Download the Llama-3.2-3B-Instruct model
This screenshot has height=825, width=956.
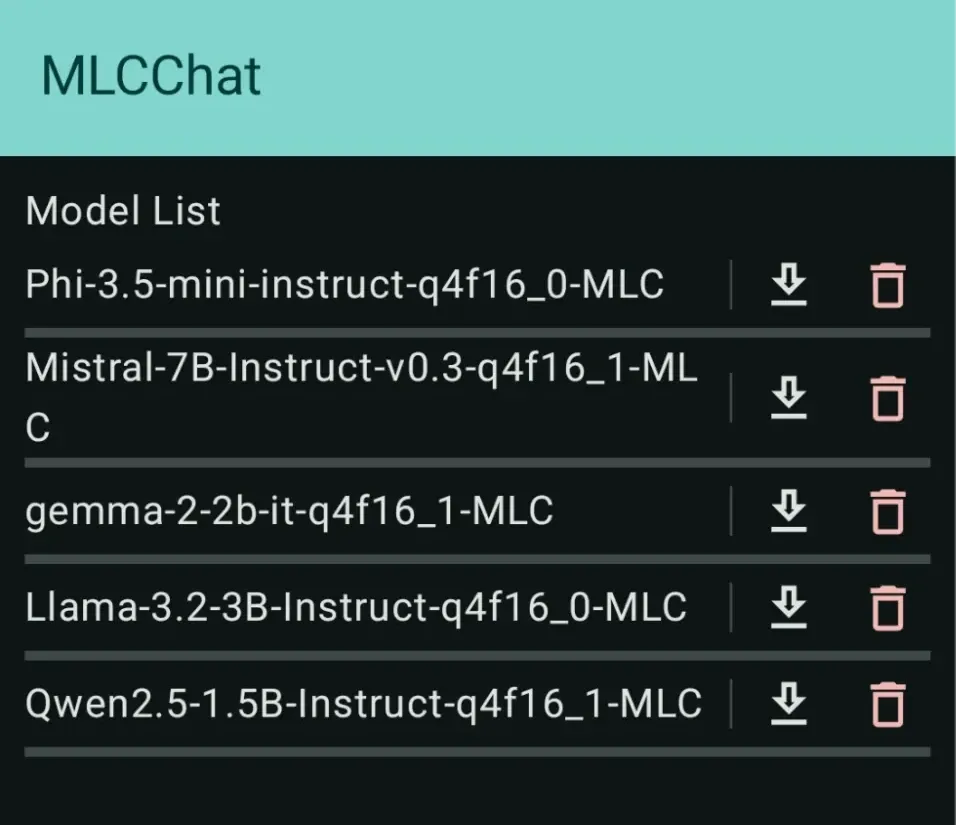(789, 606)
